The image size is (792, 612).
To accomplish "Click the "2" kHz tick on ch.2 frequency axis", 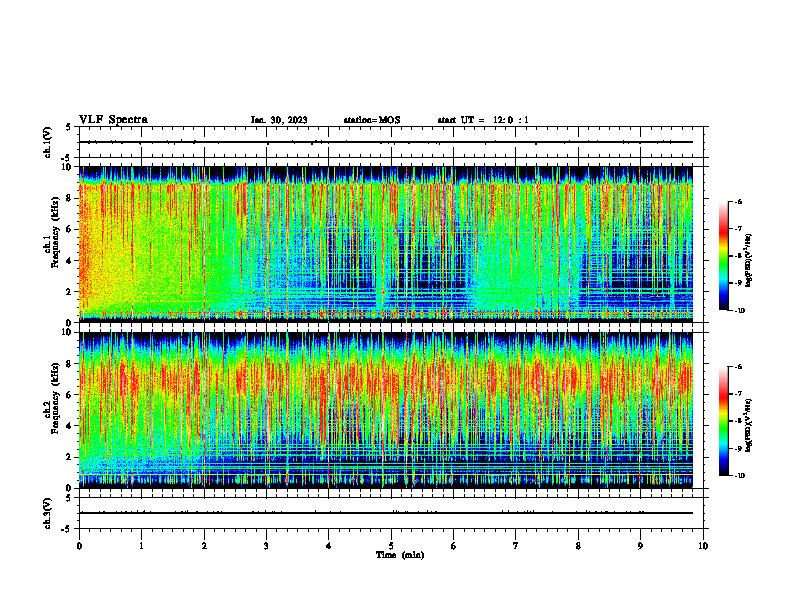I will click(70, 457).
